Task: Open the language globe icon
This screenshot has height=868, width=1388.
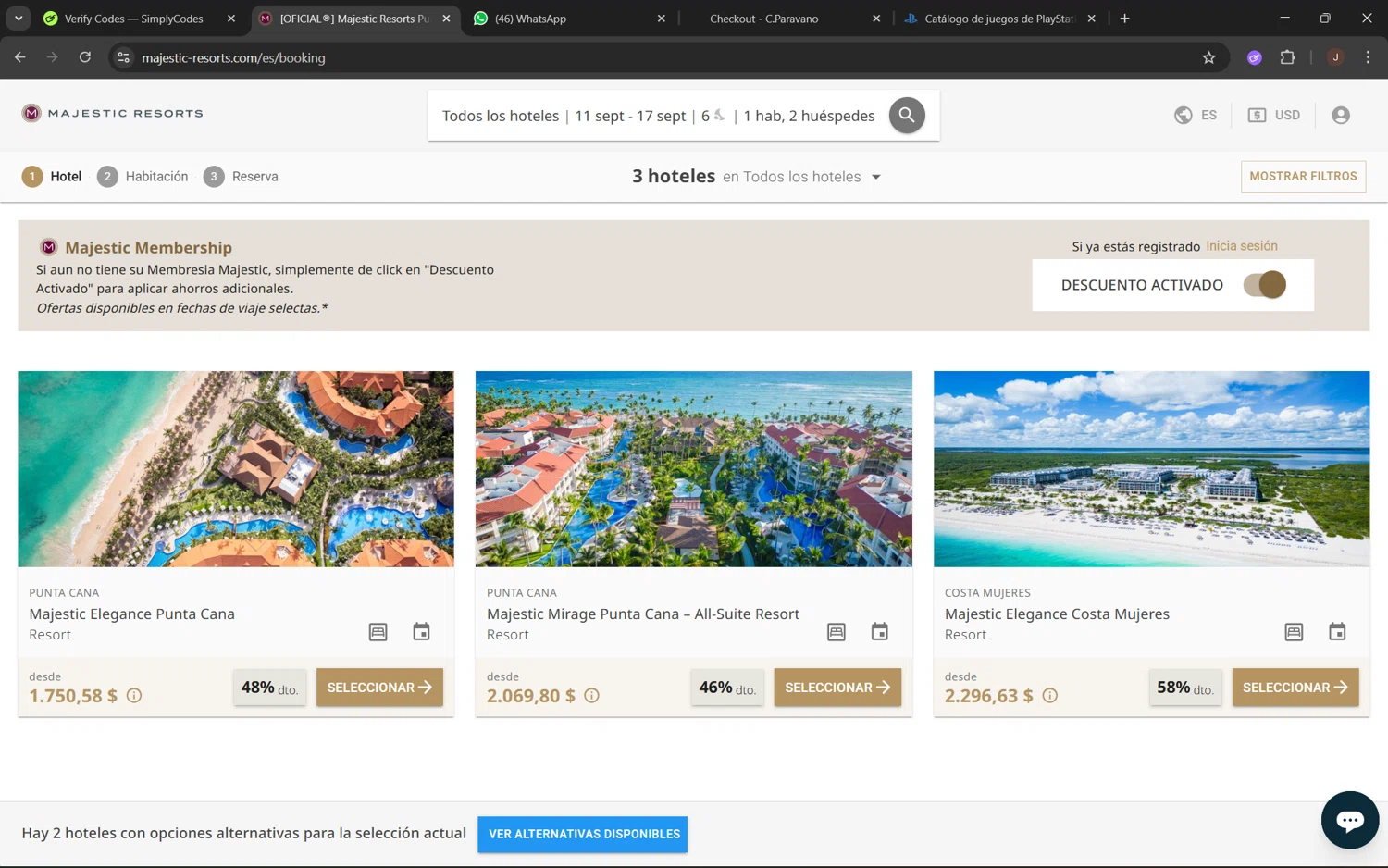Action: (x=1183, y=116)
